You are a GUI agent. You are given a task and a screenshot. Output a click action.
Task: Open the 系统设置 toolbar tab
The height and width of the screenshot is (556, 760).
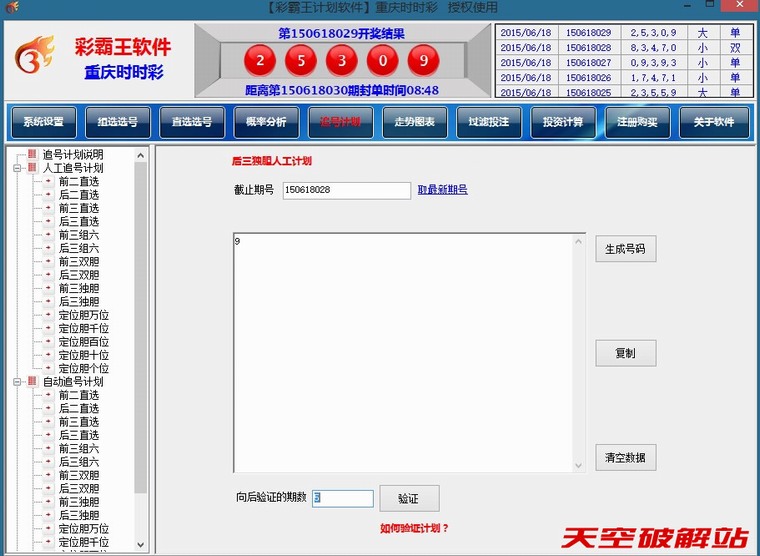43,122
